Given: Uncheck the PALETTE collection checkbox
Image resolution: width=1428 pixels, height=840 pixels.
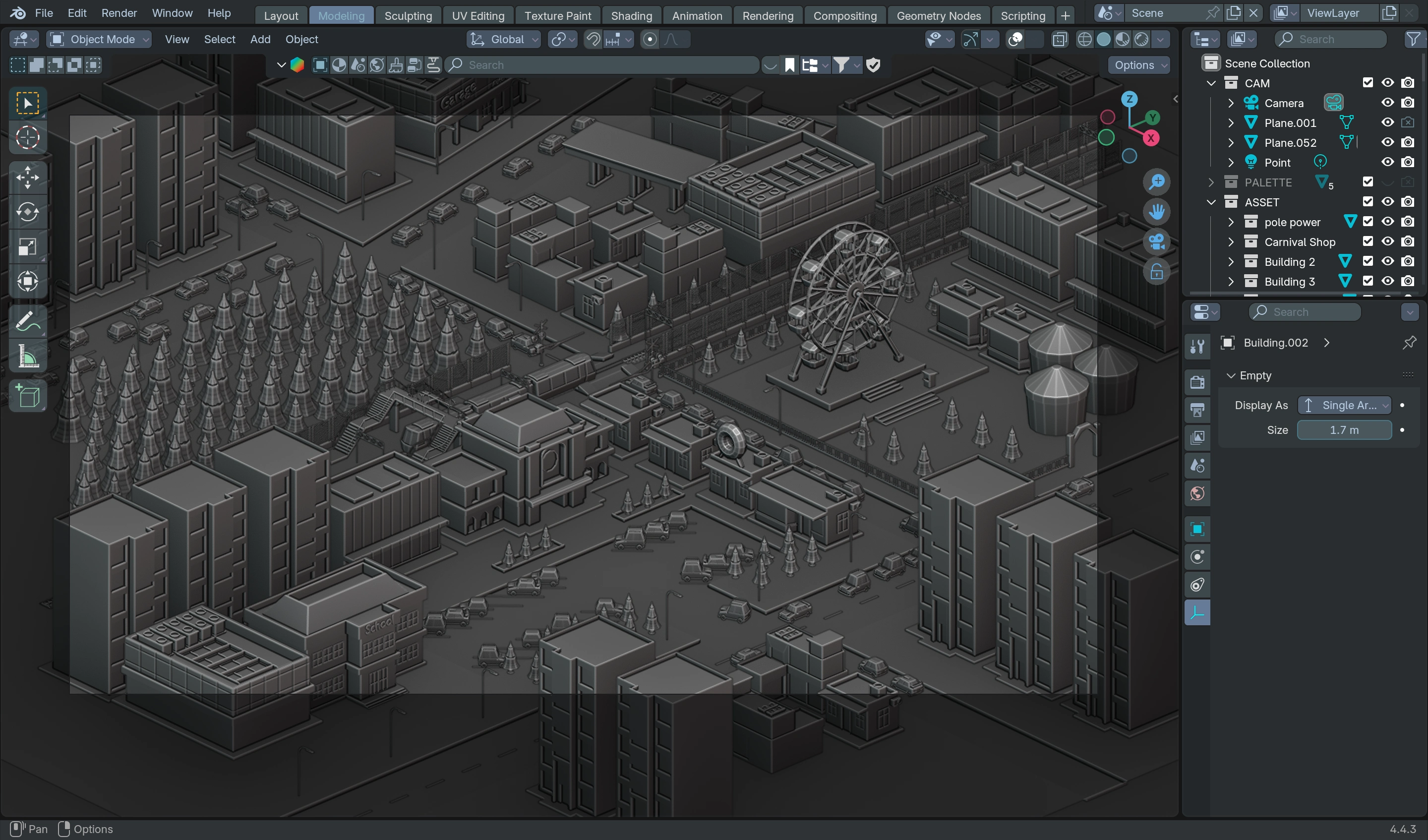Looking at the screenshot, I should pyautogui.click(x=1368, y=182).
